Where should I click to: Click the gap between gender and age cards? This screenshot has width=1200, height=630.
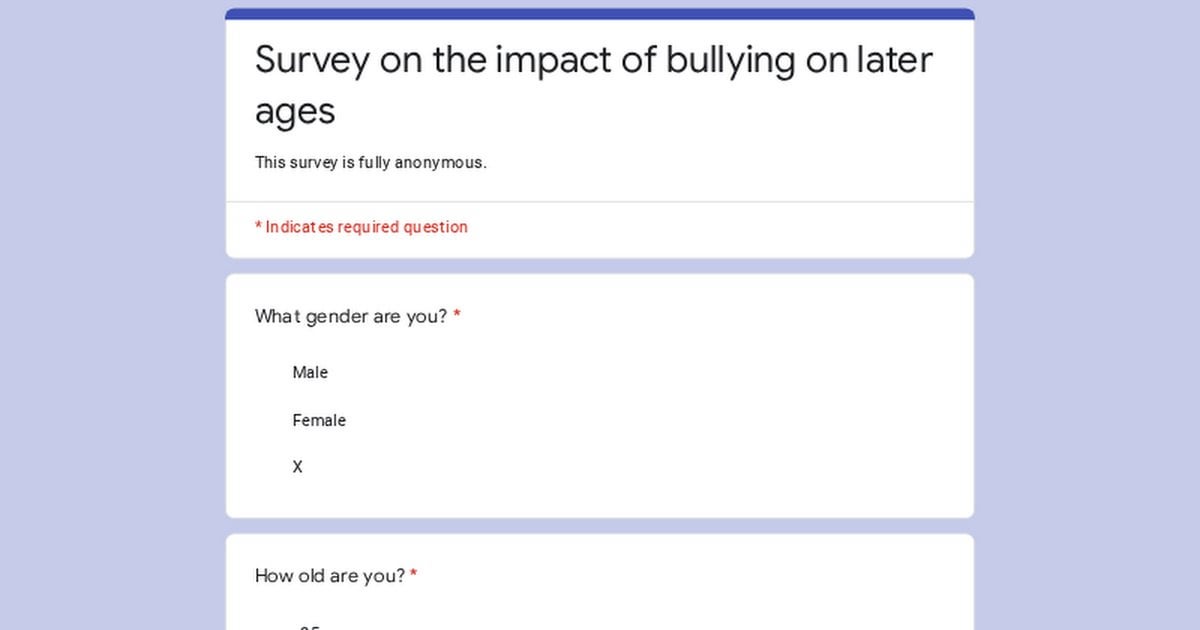click(x=600, y=526)
